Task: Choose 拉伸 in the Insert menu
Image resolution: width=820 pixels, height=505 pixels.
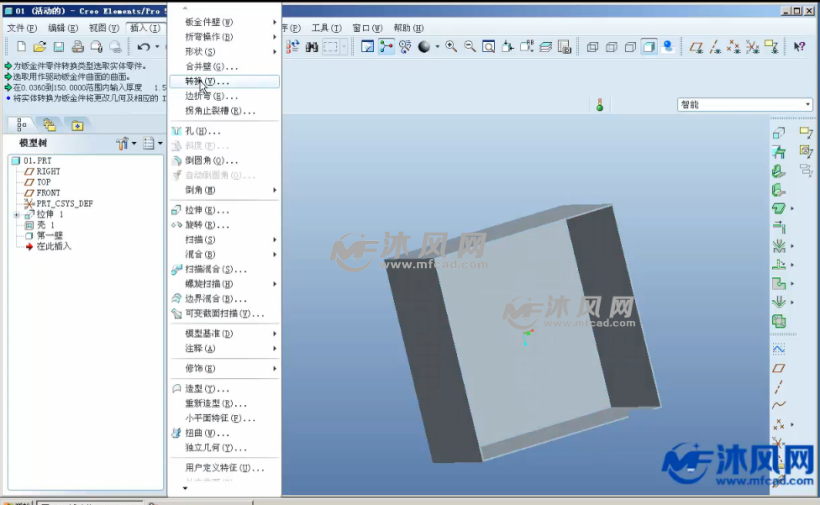Action: 206,210
